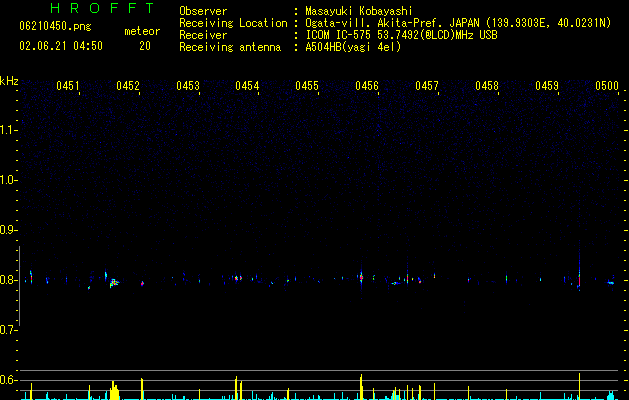Screen dimensions: 629x400
Task: Click the meteor label
Action: 142,31
